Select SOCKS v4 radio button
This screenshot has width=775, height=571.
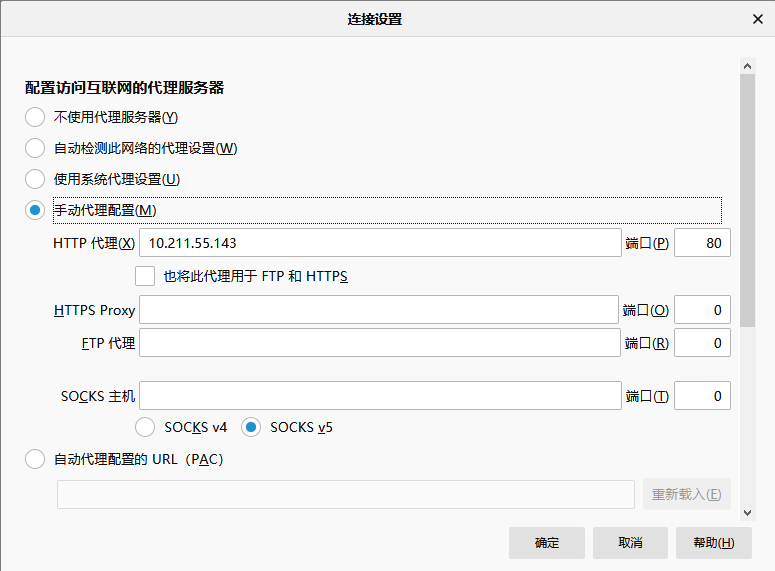tap(145, 427)
